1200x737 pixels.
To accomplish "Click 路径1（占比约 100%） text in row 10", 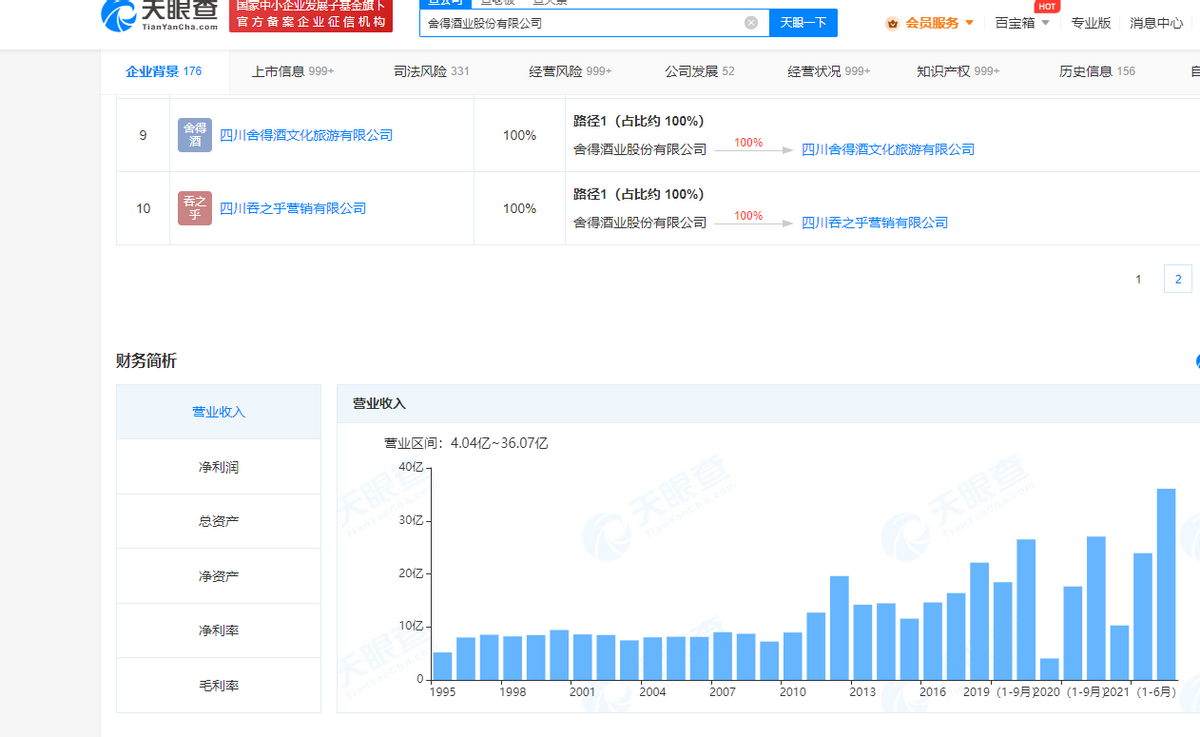I will tap(639, 194).
